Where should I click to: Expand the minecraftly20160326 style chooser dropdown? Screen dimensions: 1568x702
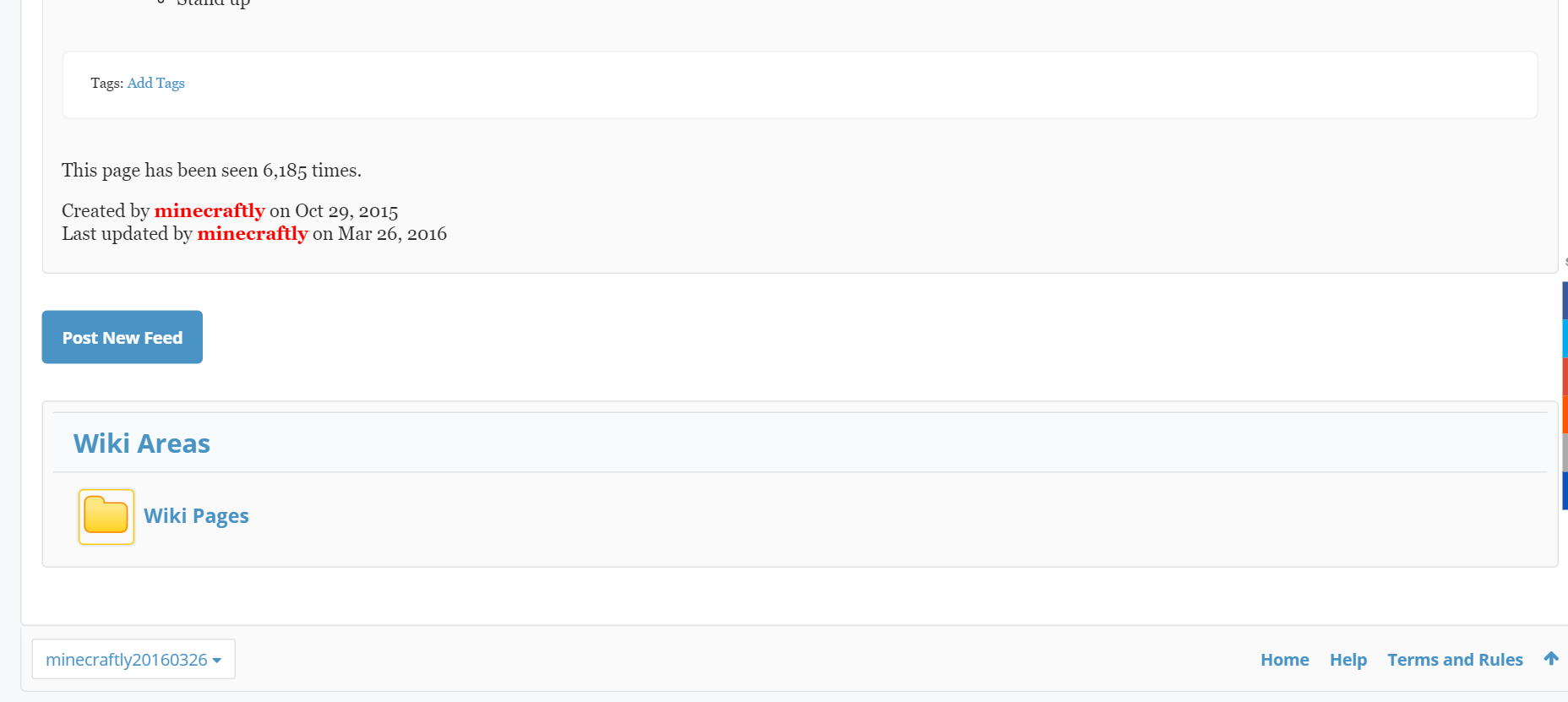point(133,659)
